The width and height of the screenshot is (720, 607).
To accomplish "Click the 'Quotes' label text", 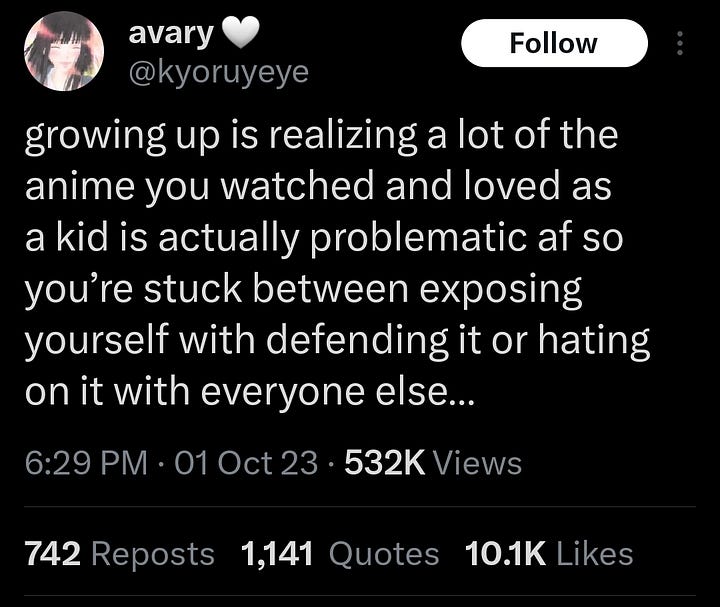I will 384,553.
